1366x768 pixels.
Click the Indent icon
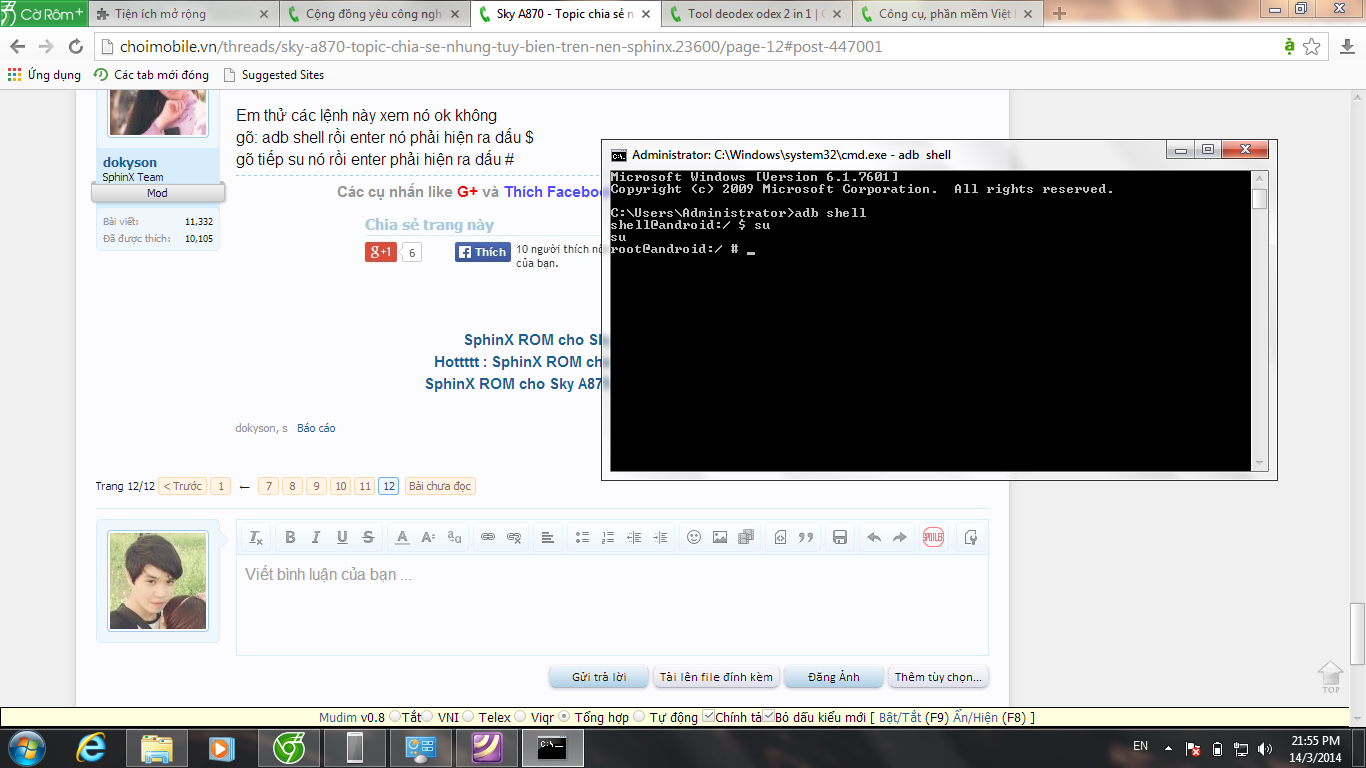(x=660, y=537)
